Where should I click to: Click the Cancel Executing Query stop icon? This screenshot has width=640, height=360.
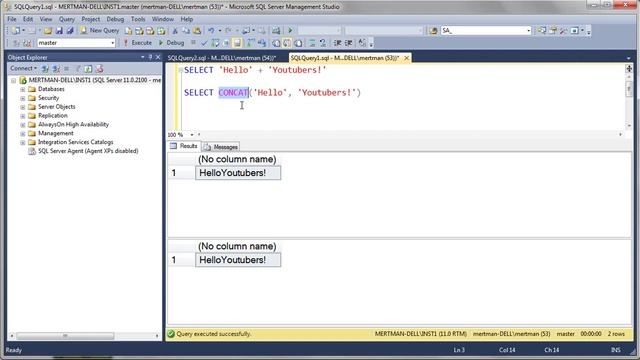coord(193,43)
